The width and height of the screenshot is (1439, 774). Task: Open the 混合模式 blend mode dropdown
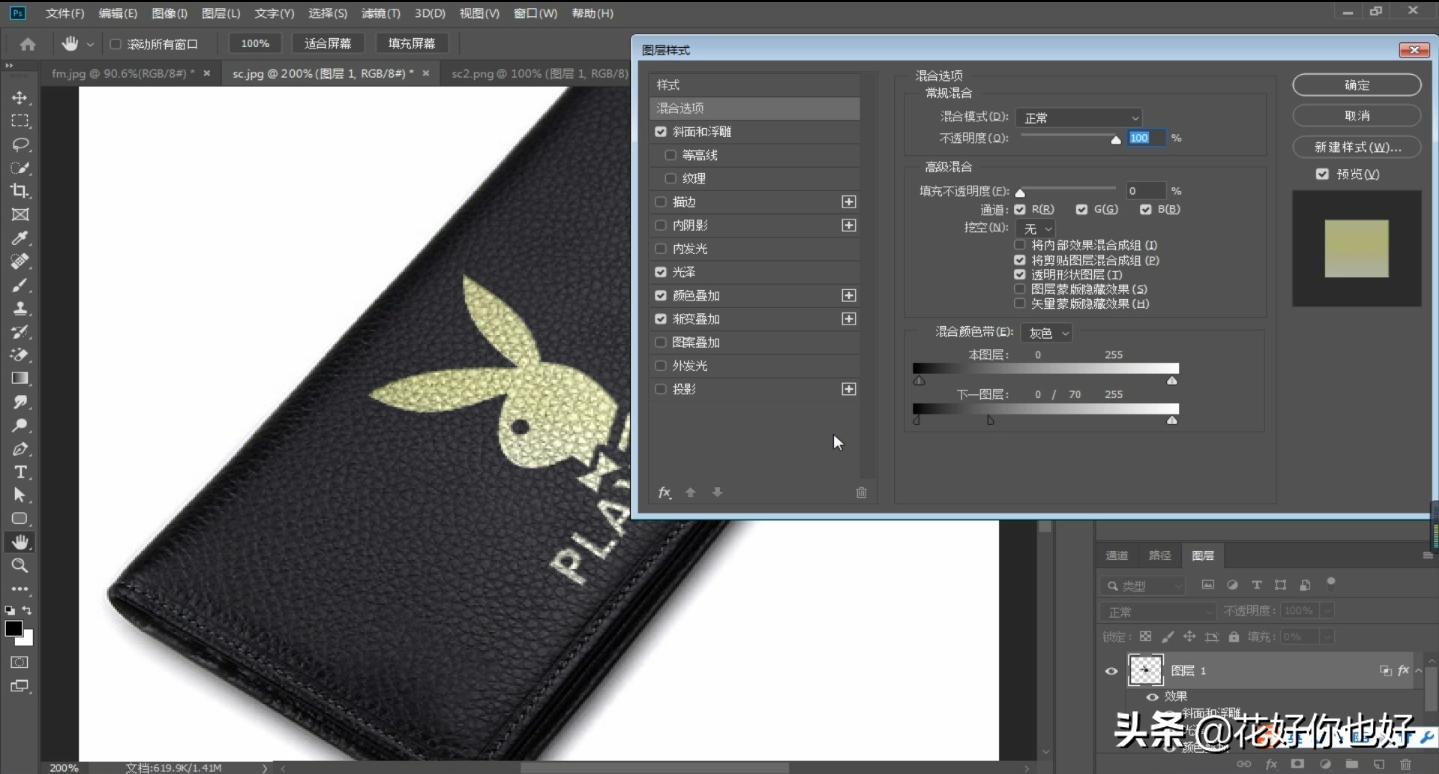coord(1077,117)
